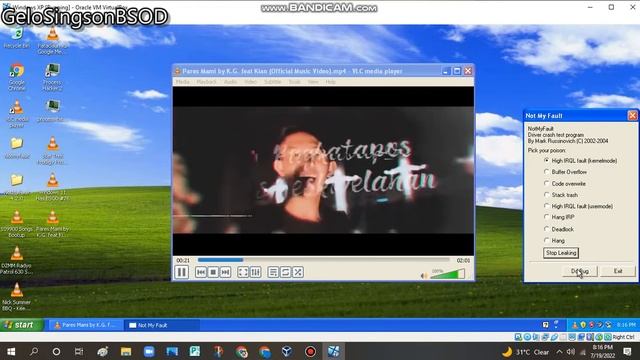
Task: Select DZMM Radyo Patrol media file
Action: coord(17,260)
